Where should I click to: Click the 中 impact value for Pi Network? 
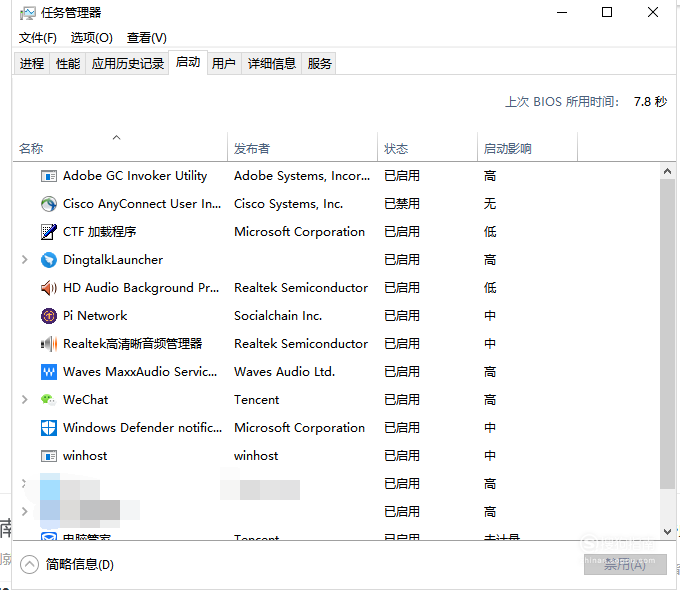click(x=490, y=316)
